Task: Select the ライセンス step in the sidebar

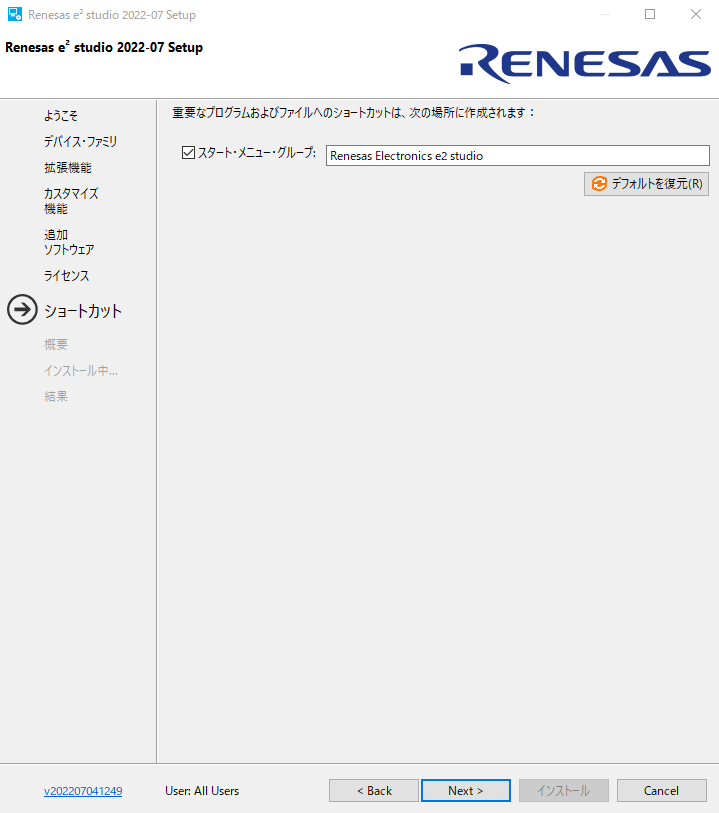Action: [x=66, y=276]
